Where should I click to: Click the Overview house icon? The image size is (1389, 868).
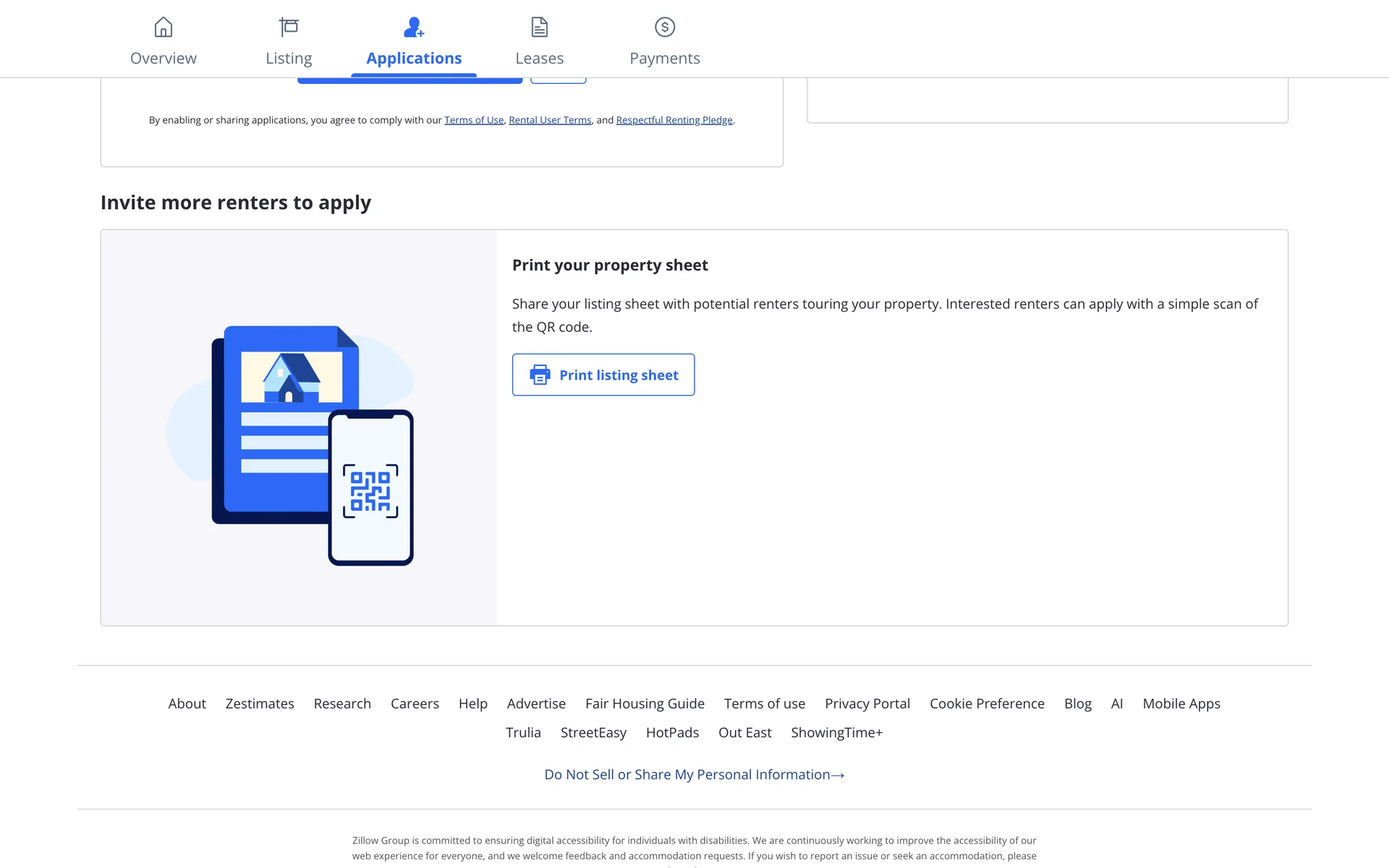point(163,27)
